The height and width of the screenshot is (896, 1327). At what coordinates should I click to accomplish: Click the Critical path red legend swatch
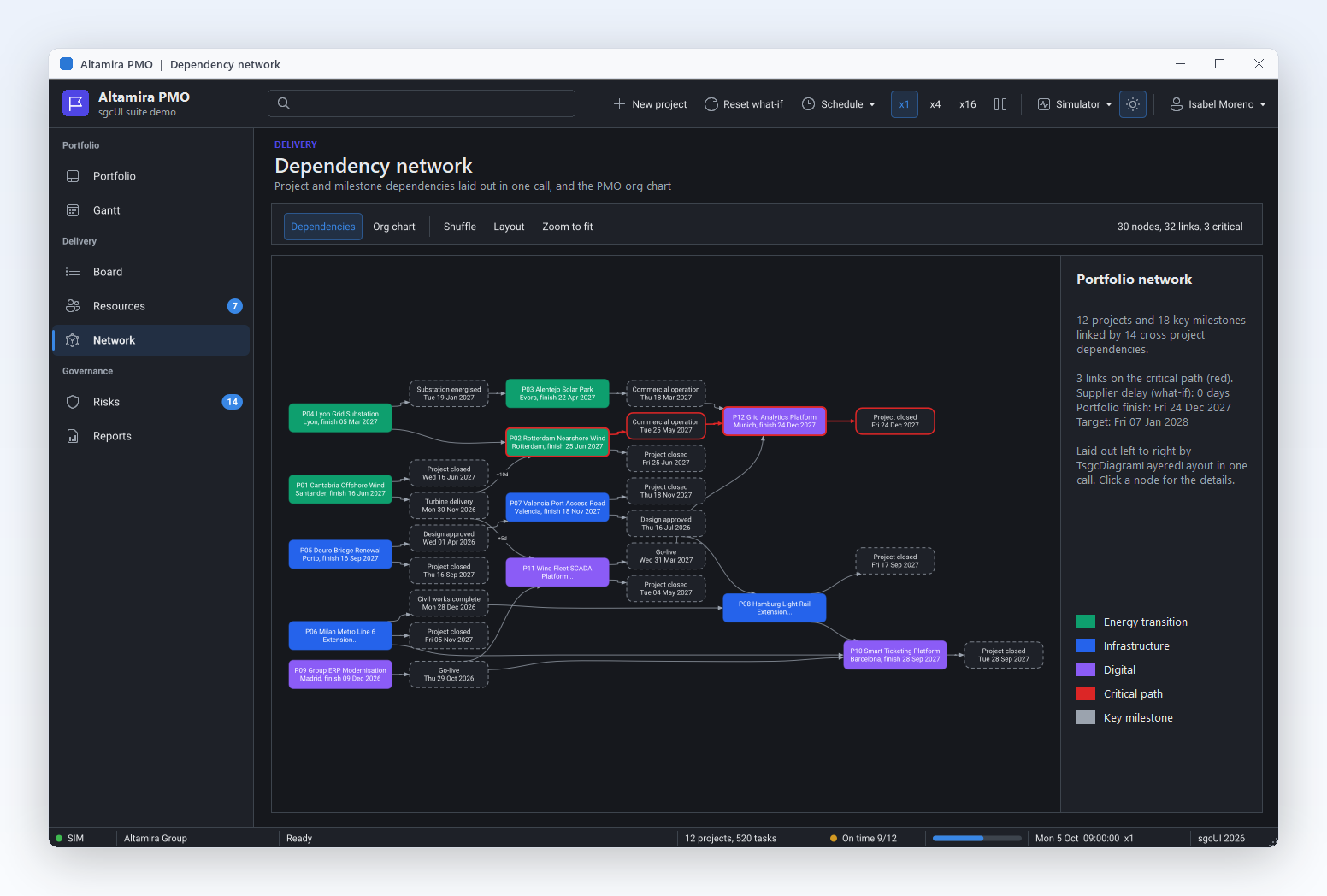pyautogui.click(x=1086, y=693)
